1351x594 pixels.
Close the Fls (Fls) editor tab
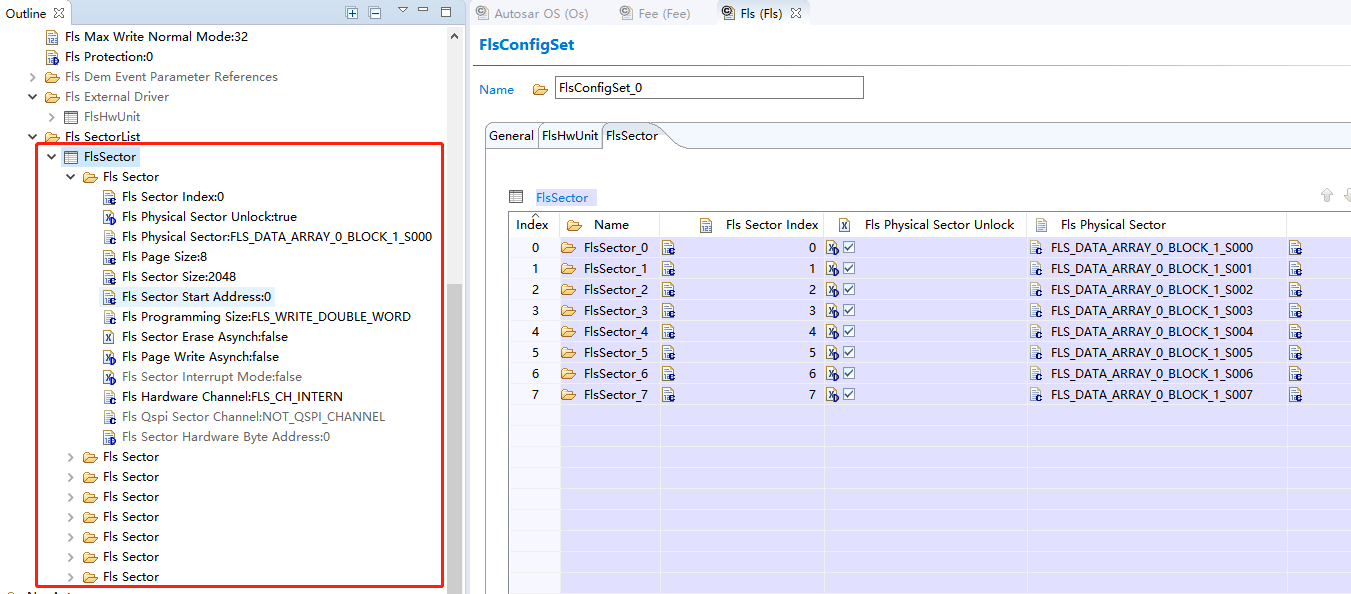point(796,13)
